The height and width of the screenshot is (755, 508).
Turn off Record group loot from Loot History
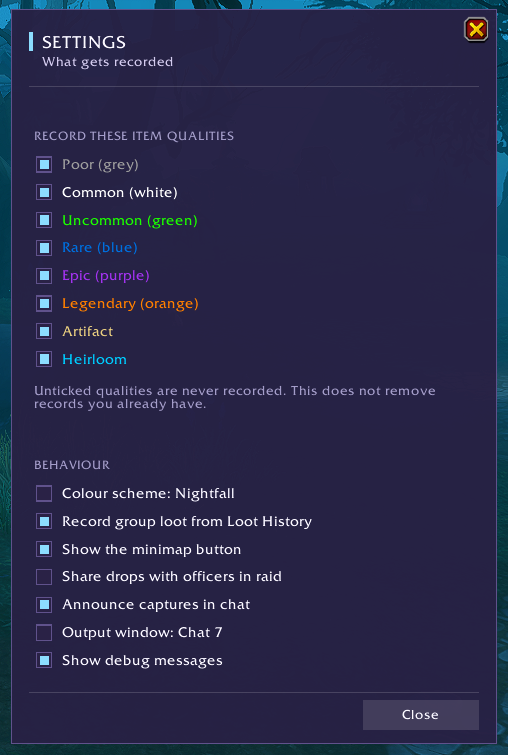(44, 521)
